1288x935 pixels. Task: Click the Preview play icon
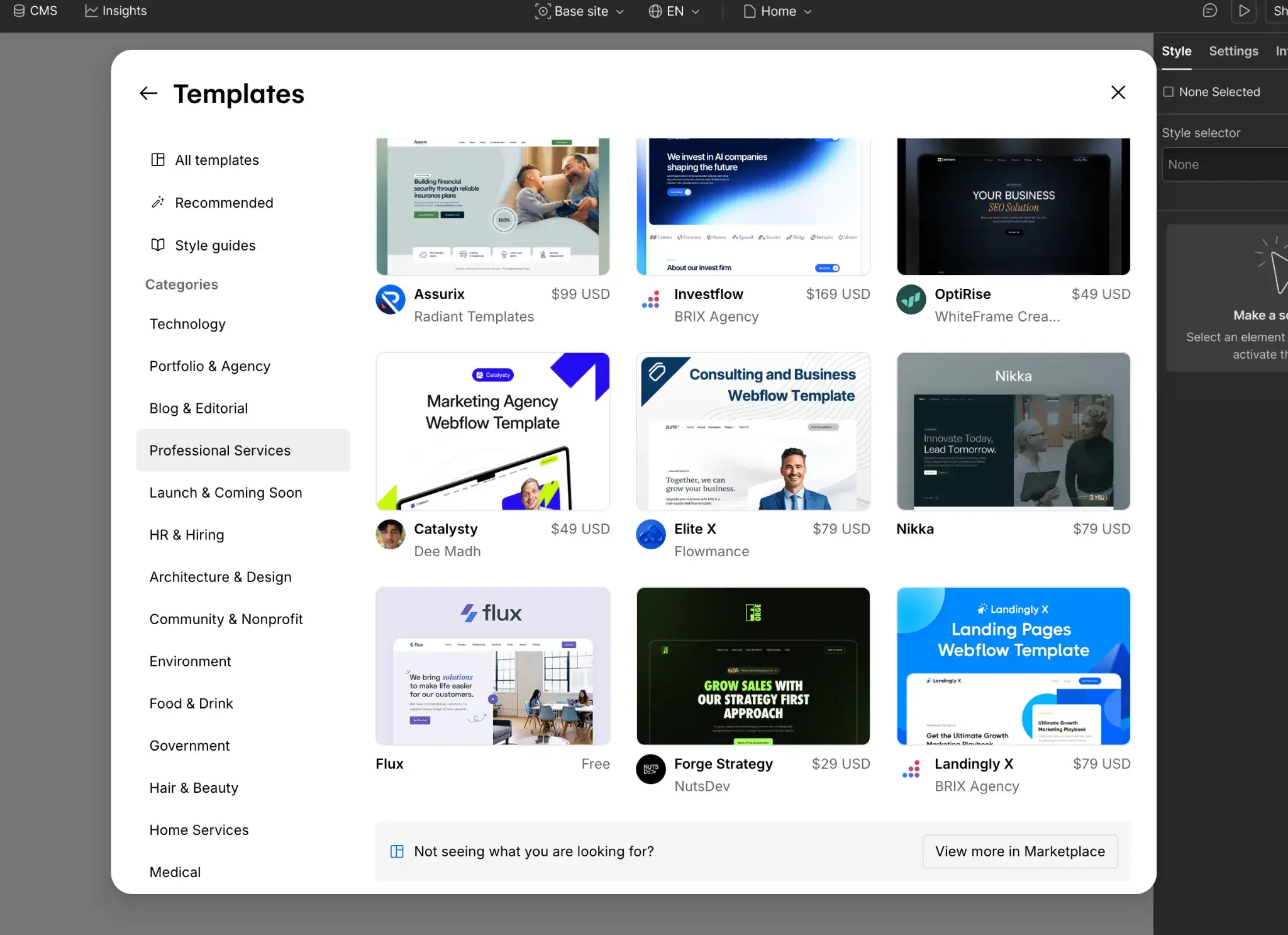(1243, 11)
